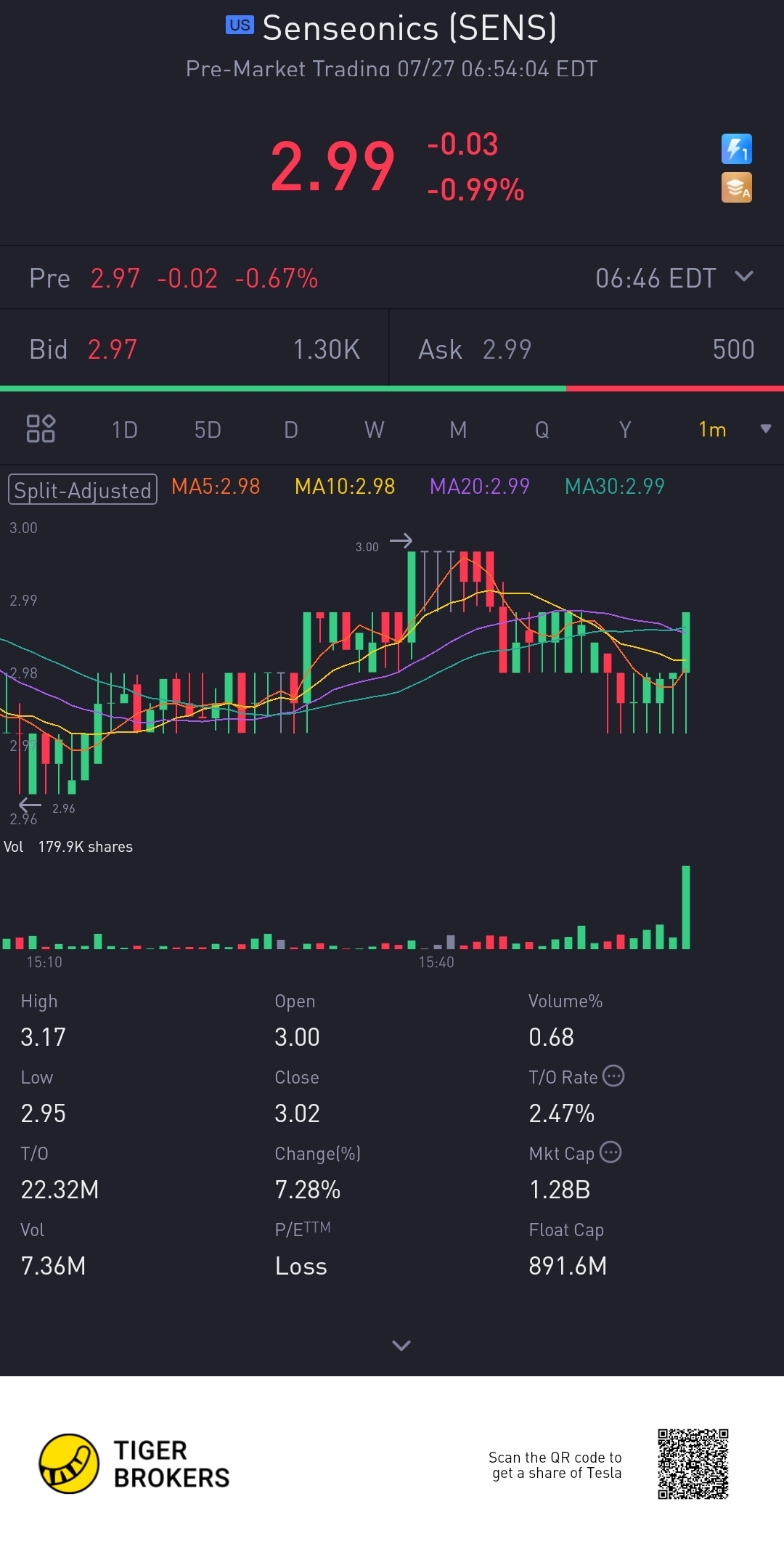Select the Q quarterly chart tab
This screenshot has width=784, height=1552.
542,430
